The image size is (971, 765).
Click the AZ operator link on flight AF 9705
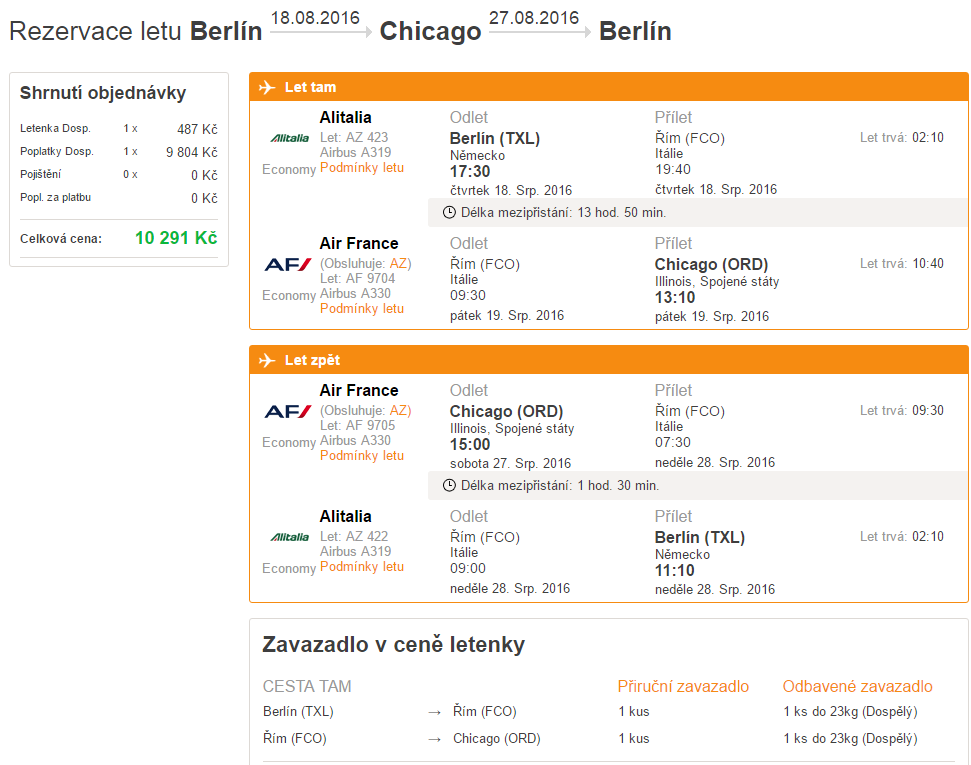click(398, 410)
